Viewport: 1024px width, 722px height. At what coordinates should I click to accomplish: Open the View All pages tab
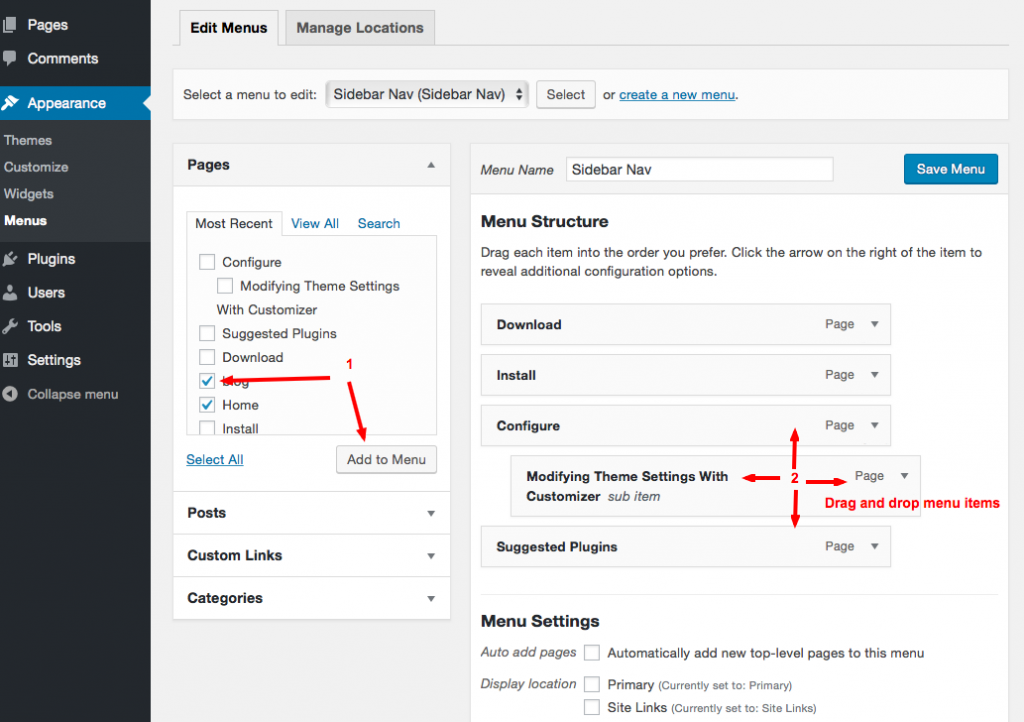(315, 223)
